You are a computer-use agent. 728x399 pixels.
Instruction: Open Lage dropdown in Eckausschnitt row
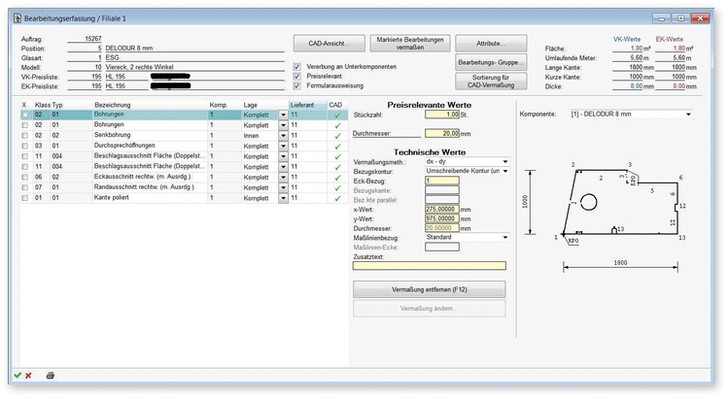coord(283,177)
